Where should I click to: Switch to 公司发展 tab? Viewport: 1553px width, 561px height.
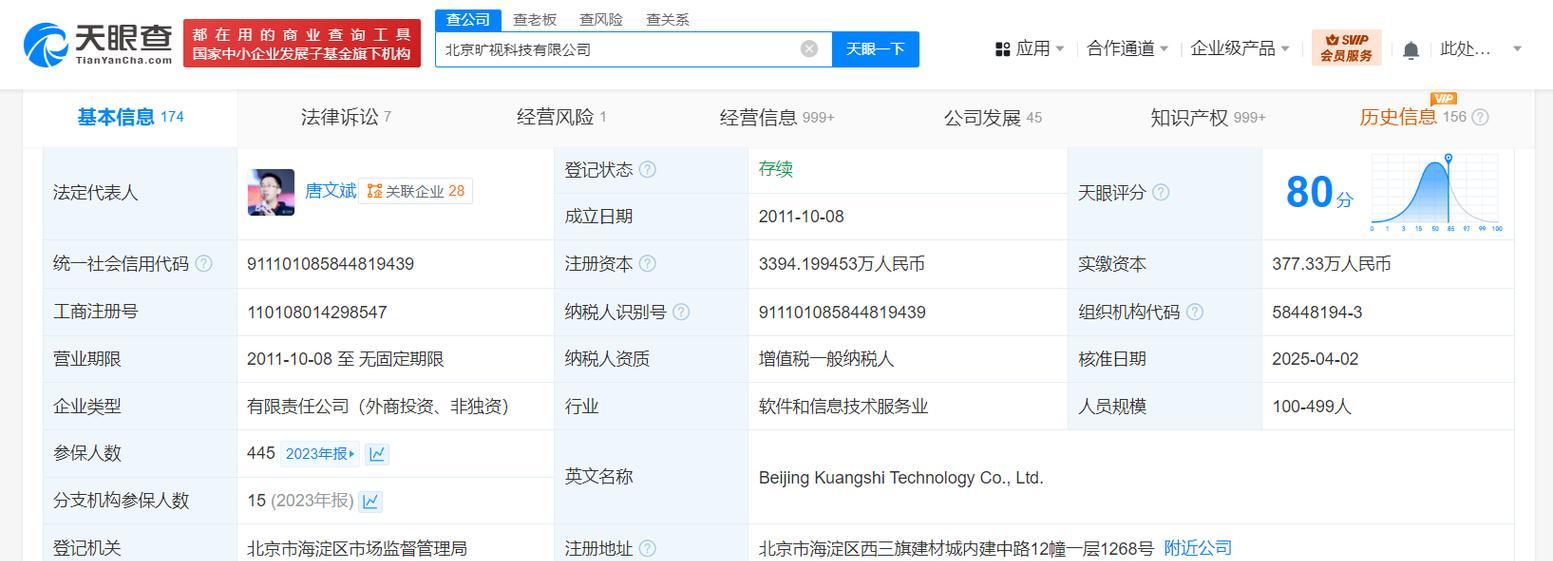992,117
